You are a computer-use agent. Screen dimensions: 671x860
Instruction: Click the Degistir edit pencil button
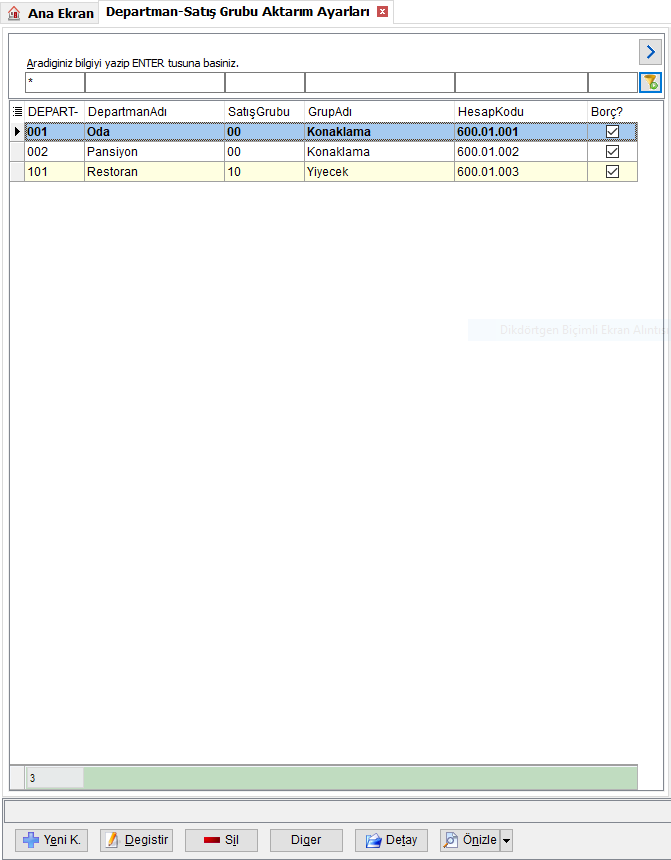tap(137, 840)
